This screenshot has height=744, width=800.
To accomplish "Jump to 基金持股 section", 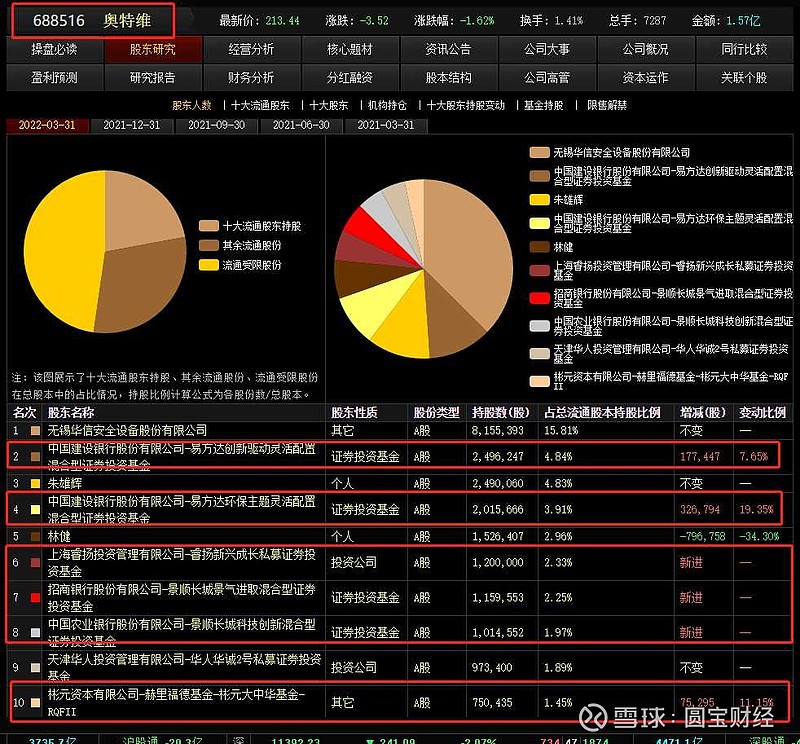I will [543, 106].
